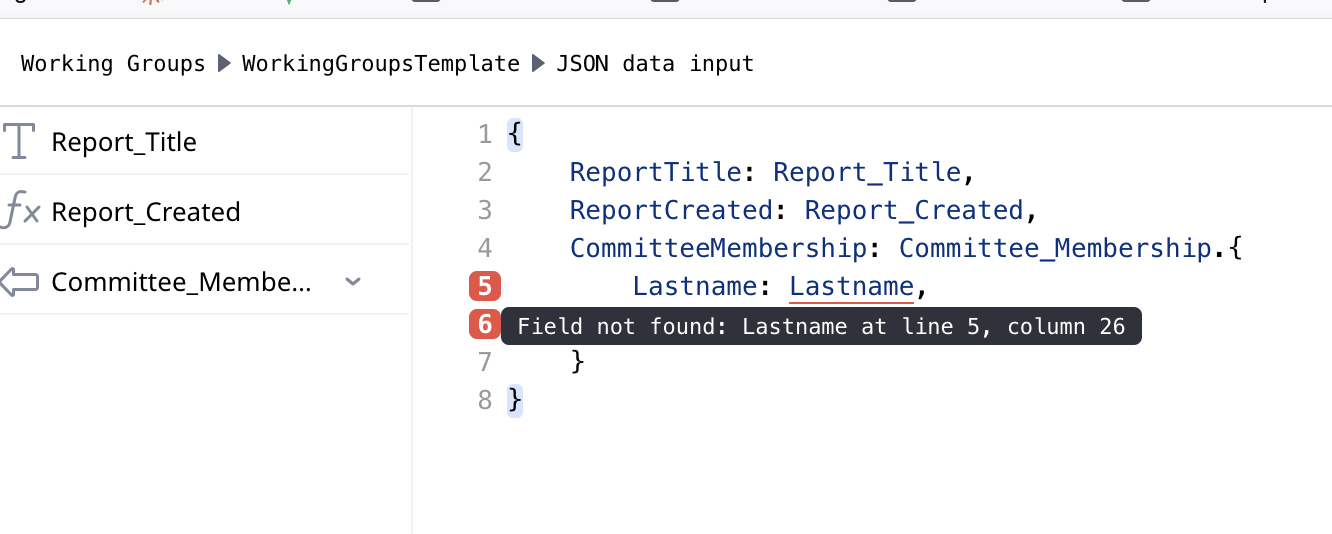
Task: Expand the Committee_Membe... chevron
Action: point(352,283)
